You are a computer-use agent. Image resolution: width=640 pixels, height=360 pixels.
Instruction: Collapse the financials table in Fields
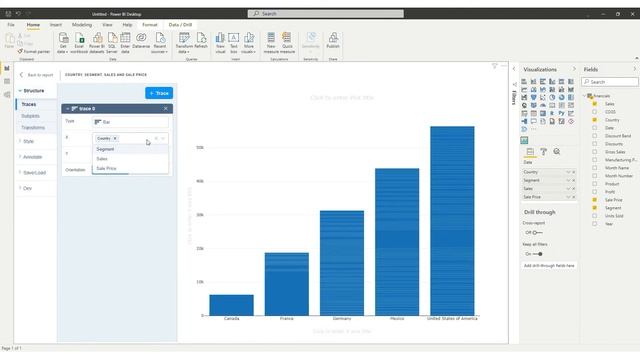tap(584, 96)
